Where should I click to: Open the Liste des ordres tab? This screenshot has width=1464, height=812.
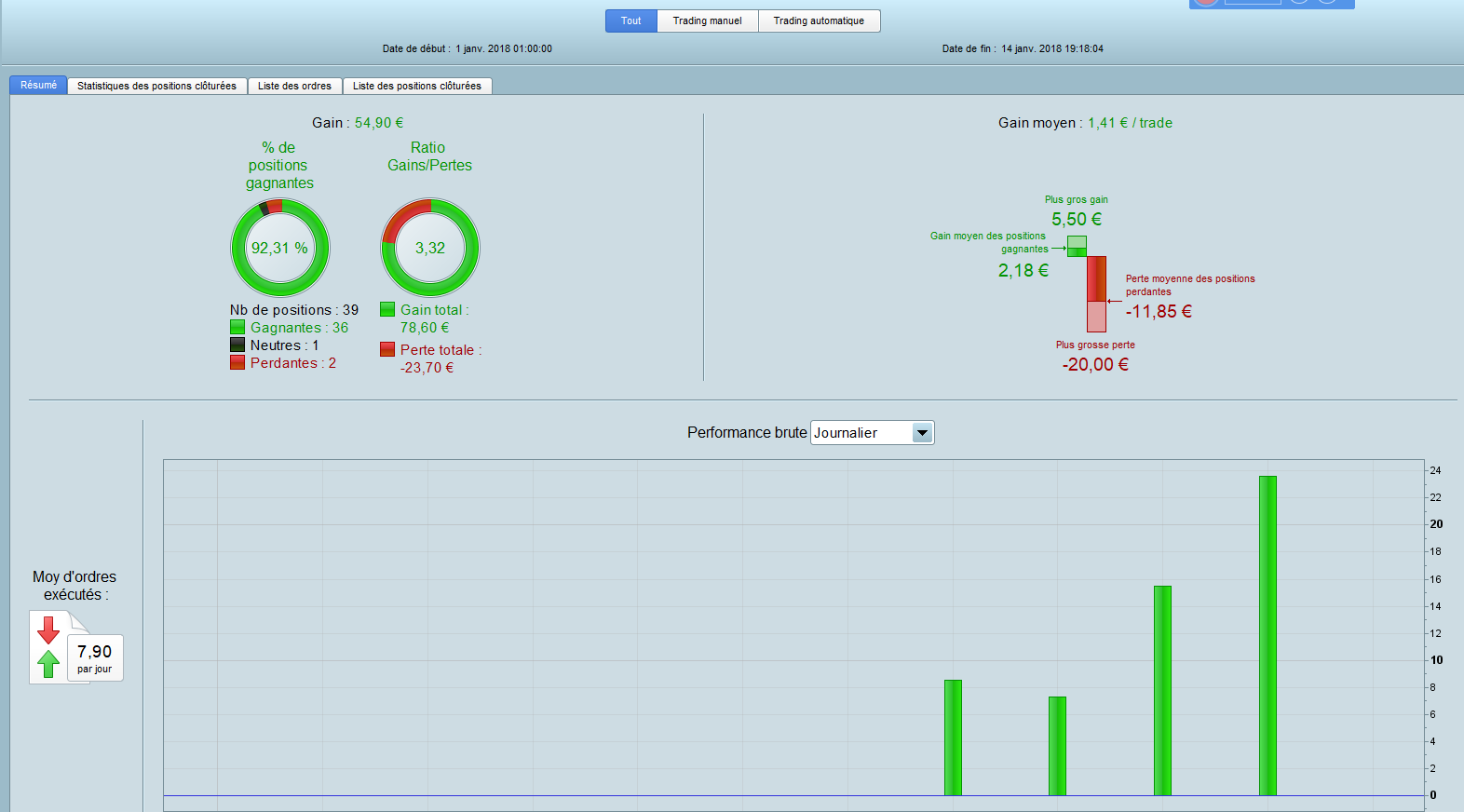[294, 86]
